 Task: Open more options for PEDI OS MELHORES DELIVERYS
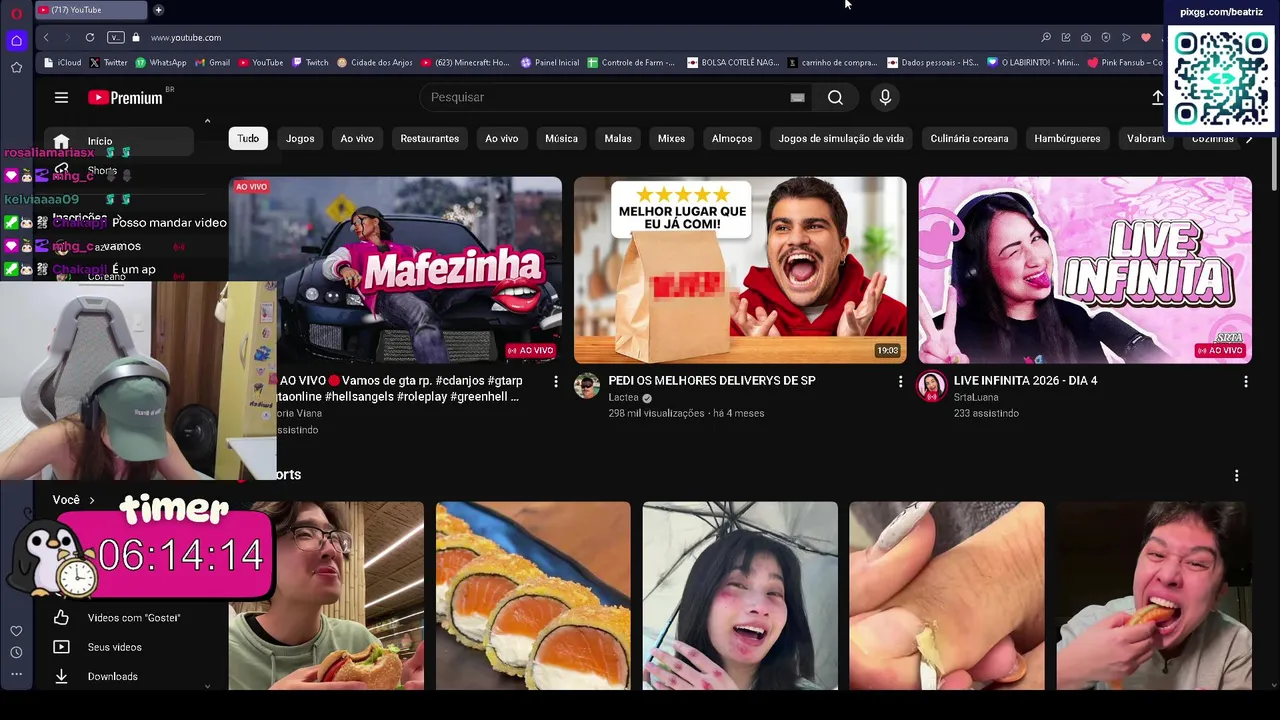[900, 381]
